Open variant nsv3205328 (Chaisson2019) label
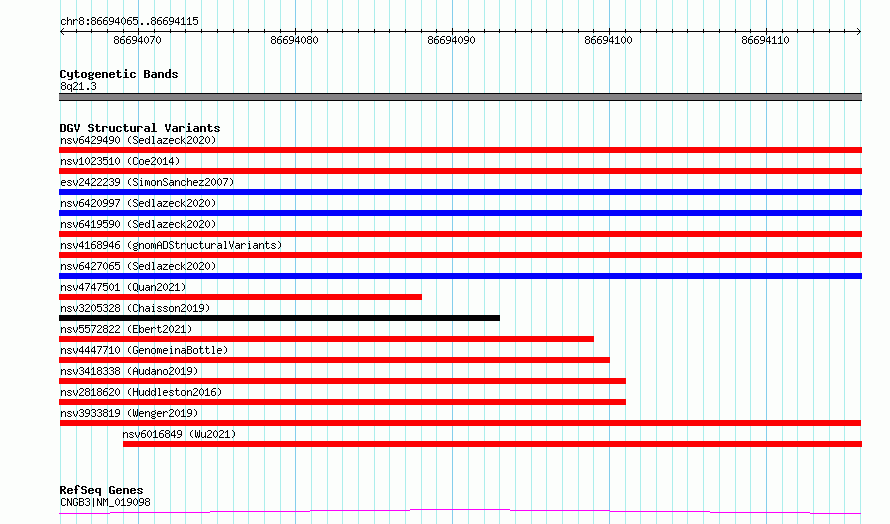Screen dimensions: 890x524 (x=135, y=308)
